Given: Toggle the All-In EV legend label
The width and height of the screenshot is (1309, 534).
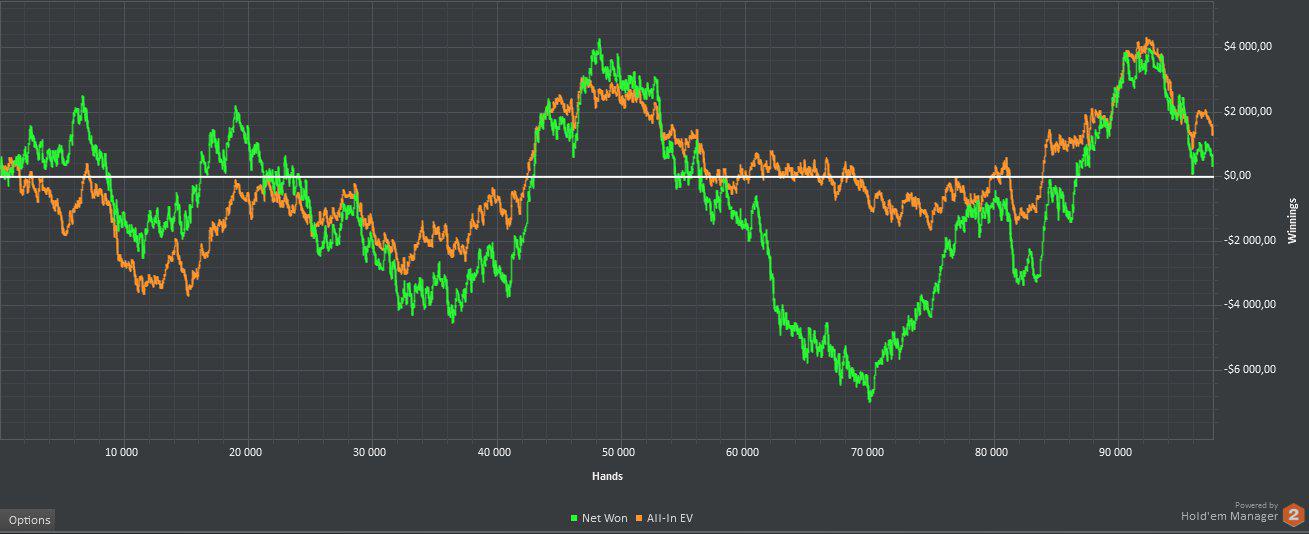Looking at the screenshot, I should pyautogui.click(x=669, y=518).
